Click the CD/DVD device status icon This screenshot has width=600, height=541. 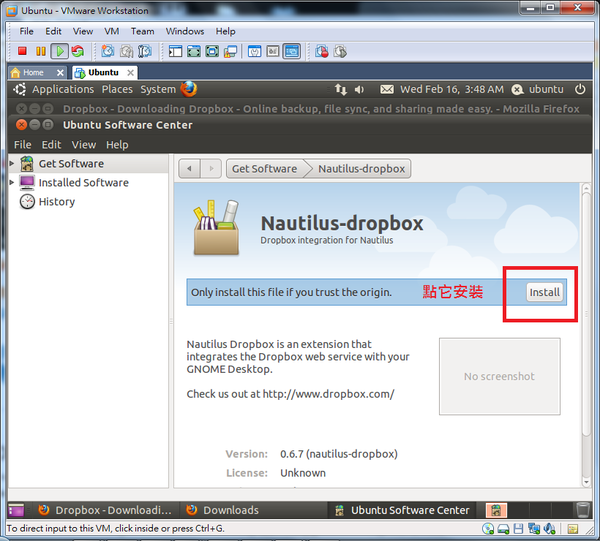488,529
